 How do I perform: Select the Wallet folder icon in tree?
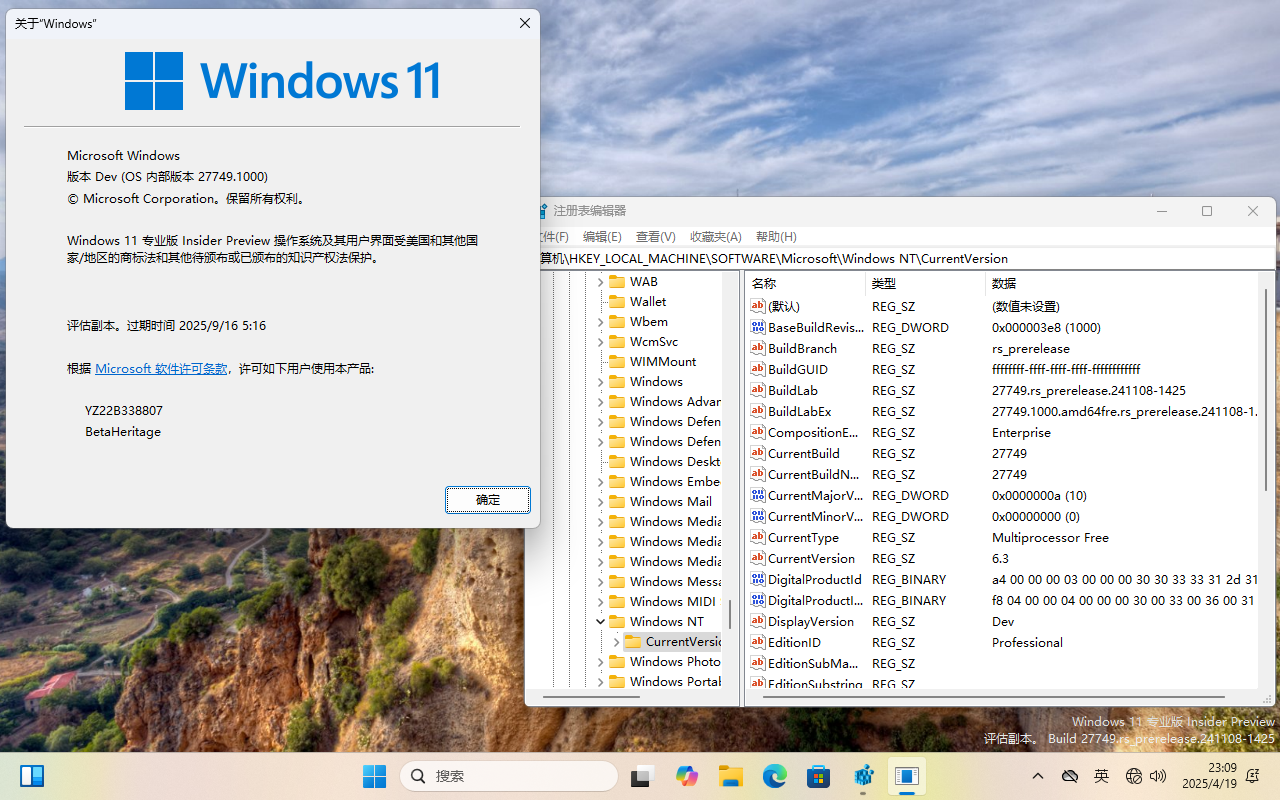coord(616,301)
